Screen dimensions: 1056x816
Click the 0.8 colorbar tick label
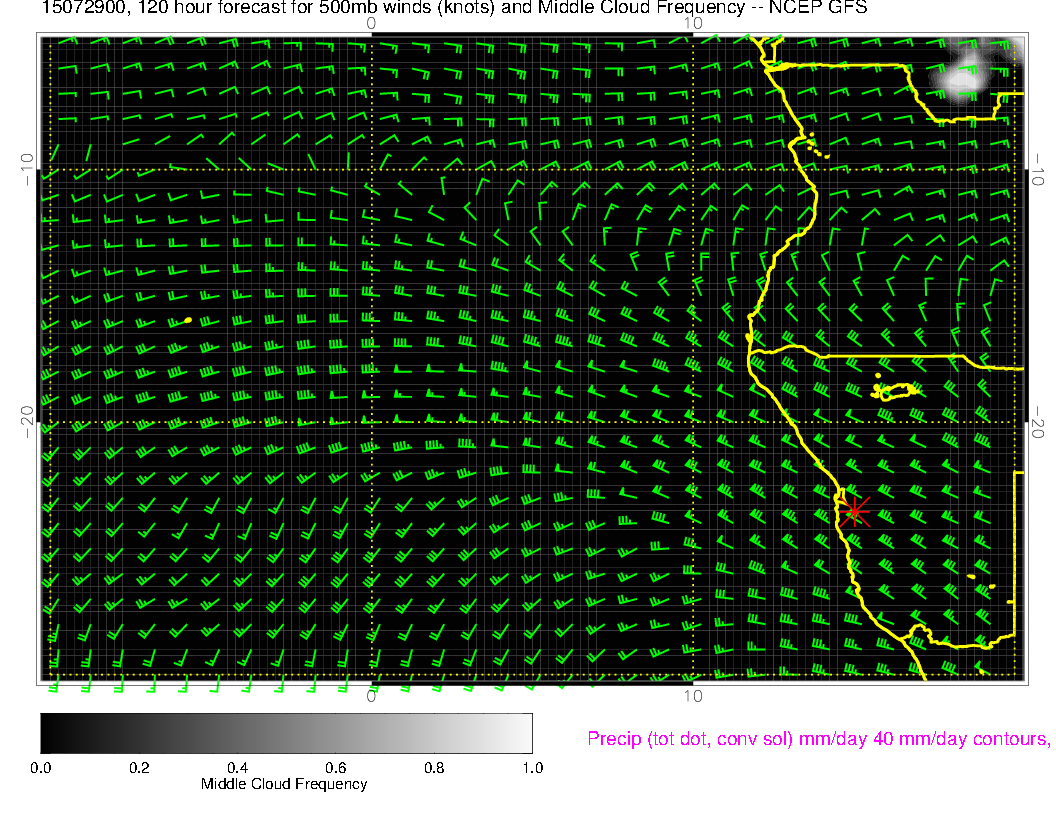coord(434,768)
